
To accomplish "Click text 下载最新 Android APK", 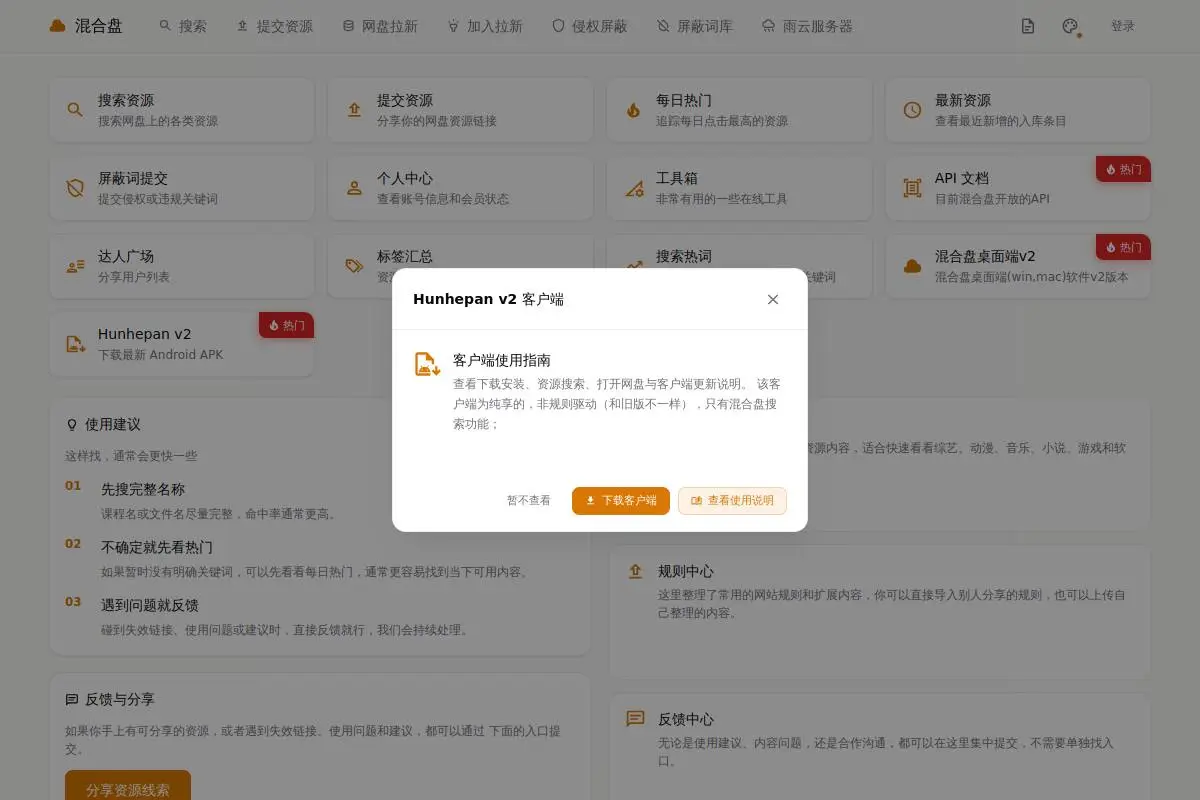I will [161, 355].
